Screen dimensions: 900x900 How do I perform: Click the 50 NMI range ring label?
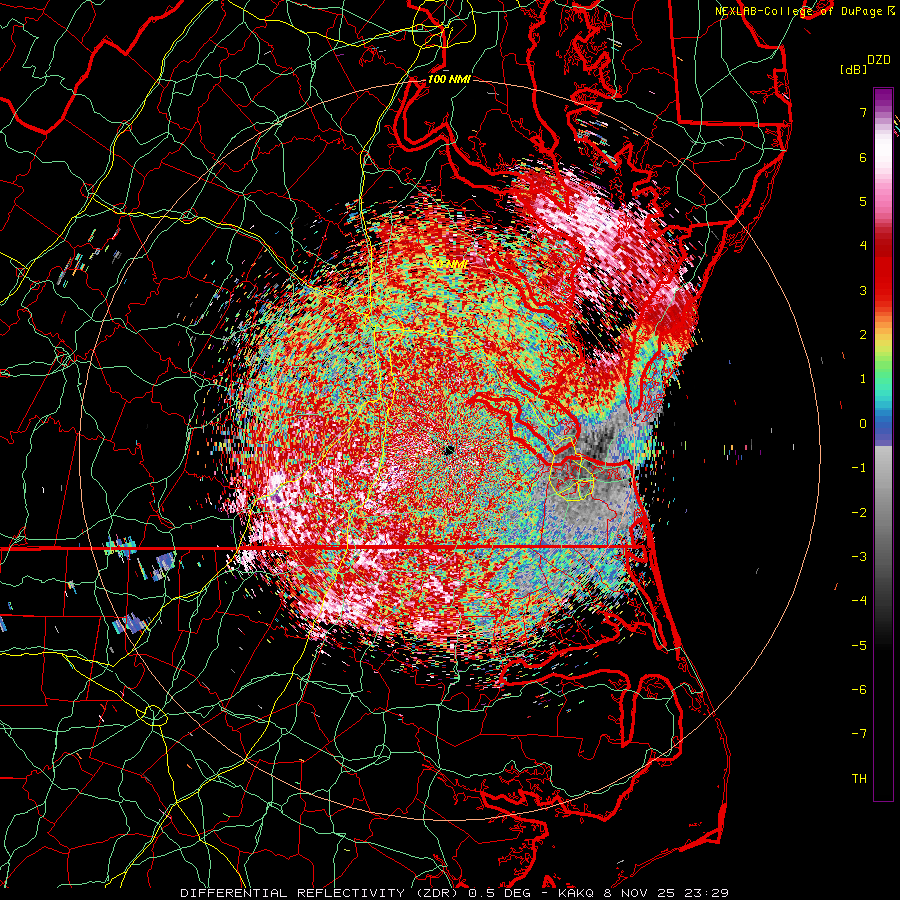pos(449,264)
